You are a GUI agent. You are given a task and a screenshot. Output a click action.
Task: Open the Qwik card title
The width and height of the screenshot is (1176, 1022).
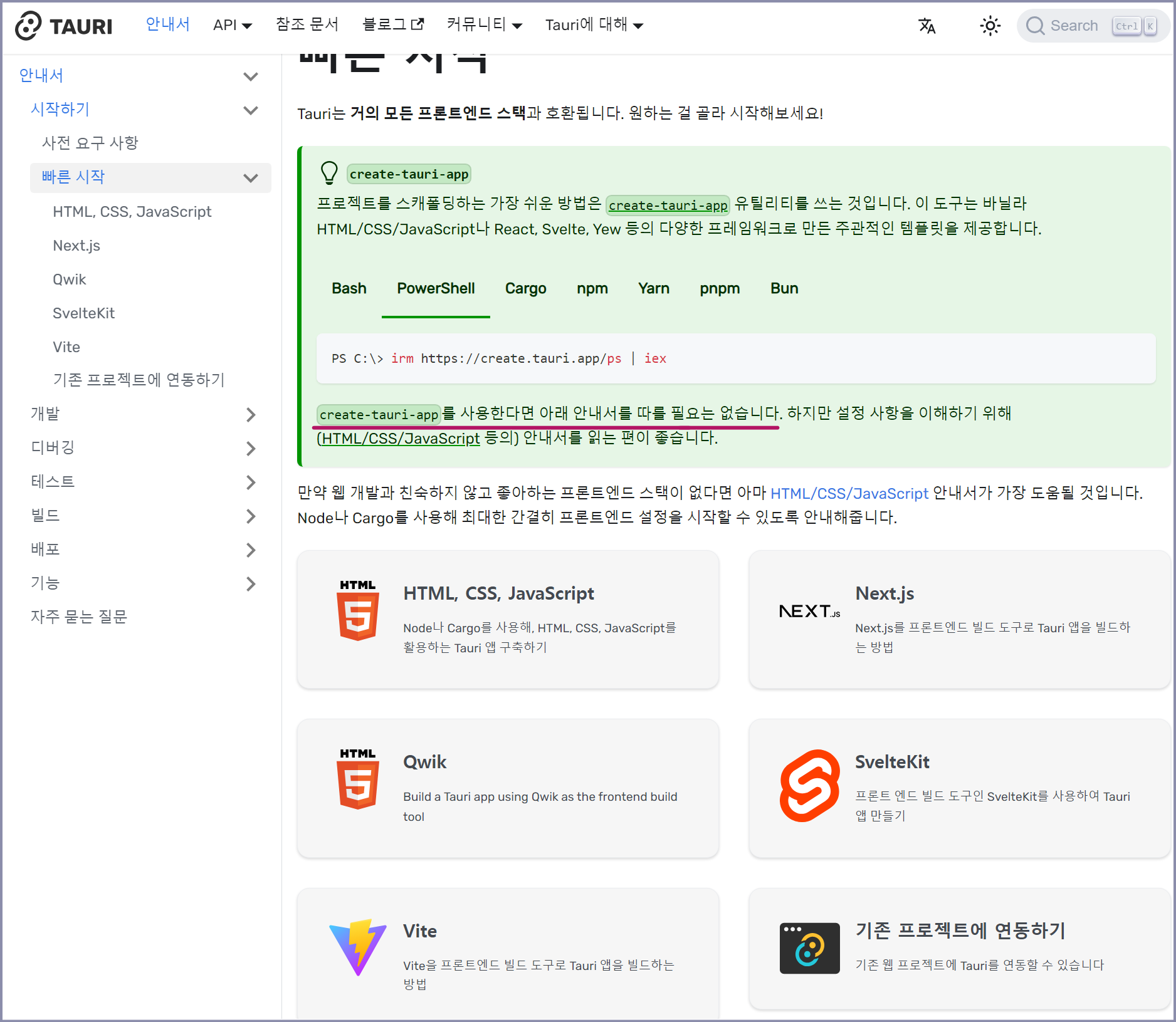tap(424, 762)
